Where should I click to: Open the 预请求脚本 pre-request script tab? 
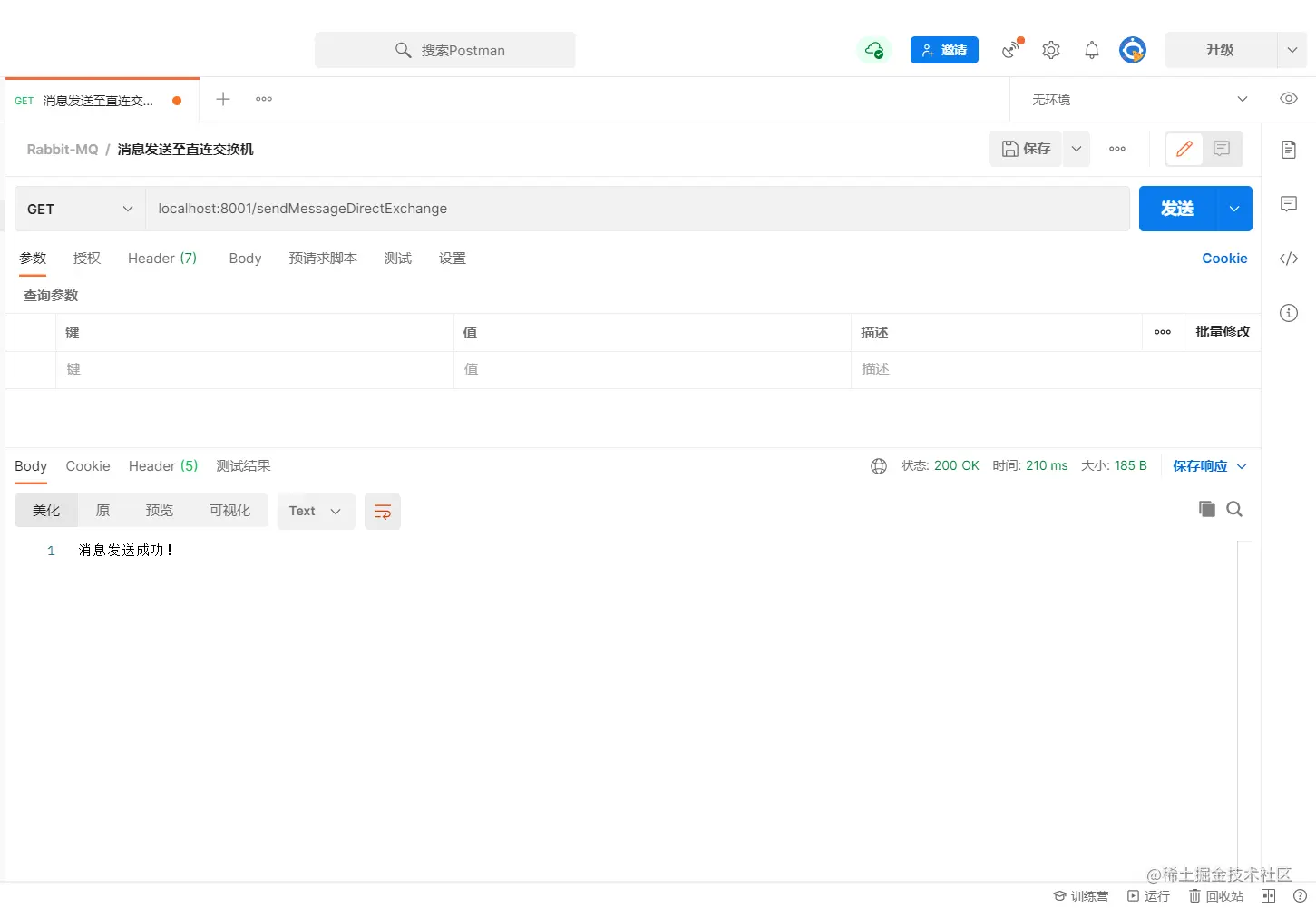pyautogui.click(x=323, y=259)
